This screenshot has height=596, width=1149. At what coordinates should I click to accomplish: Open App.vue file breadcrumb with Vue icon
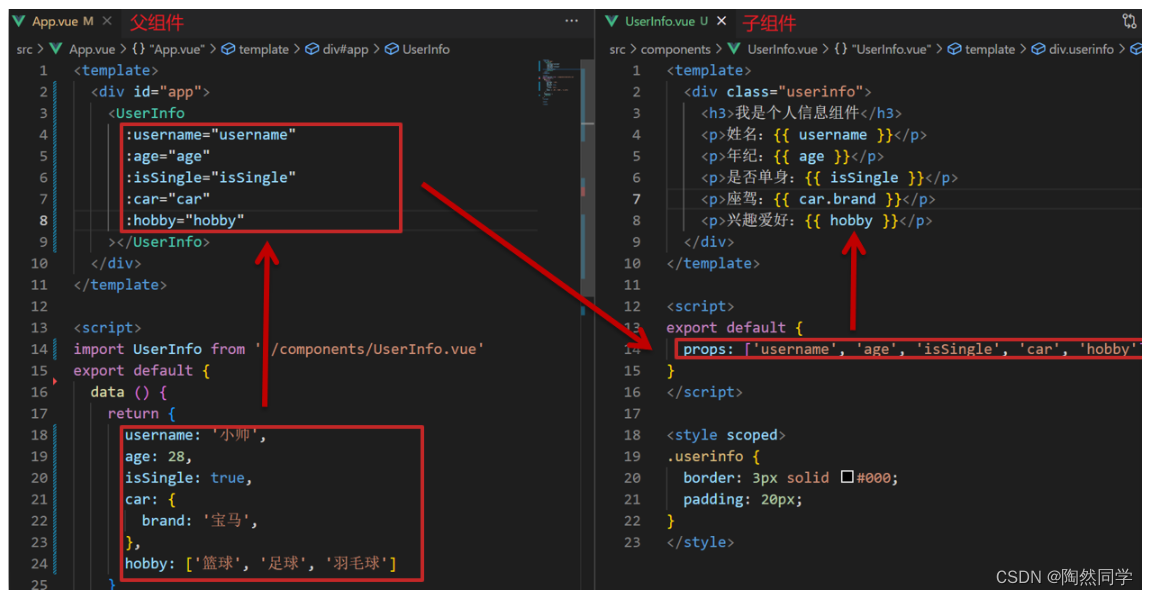[83, 49]
